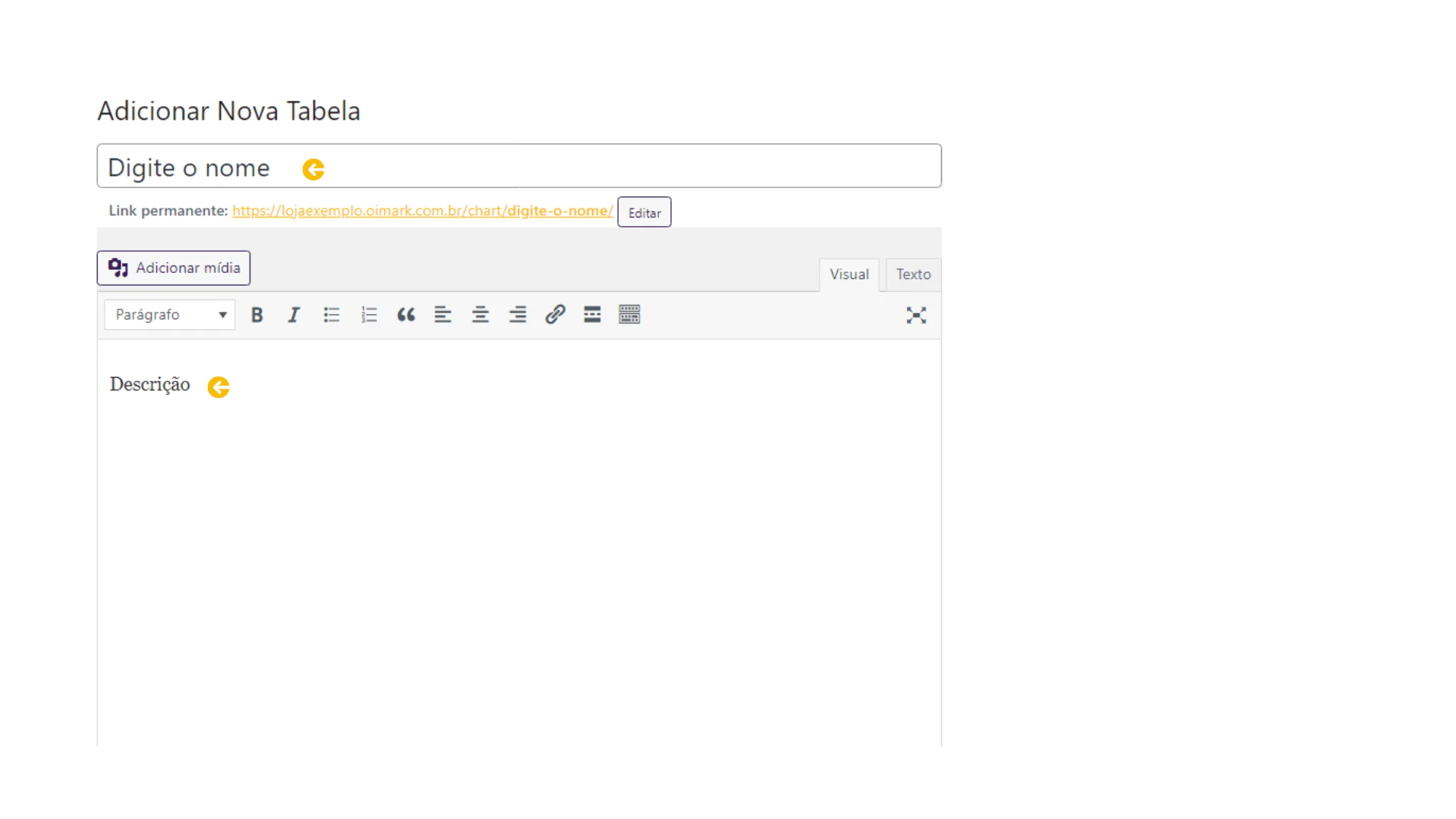Viewport: 1456px width, 819px height.
Task: Open the insert link tool
Action: click(555, 315)
